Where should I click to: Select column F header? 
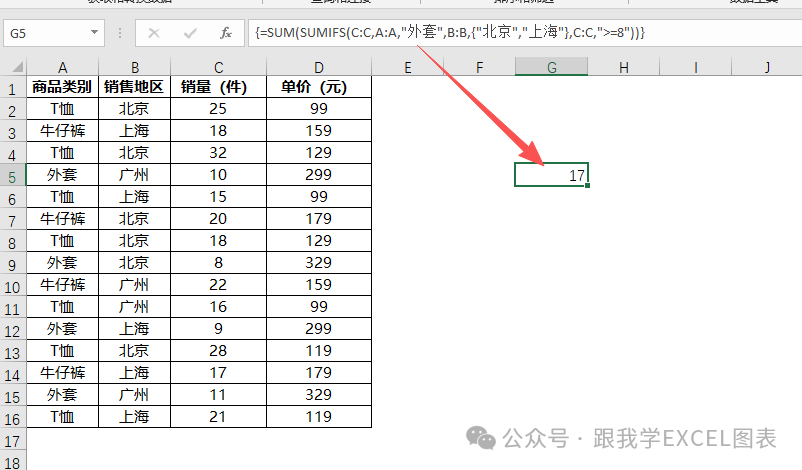pos(479,67)
